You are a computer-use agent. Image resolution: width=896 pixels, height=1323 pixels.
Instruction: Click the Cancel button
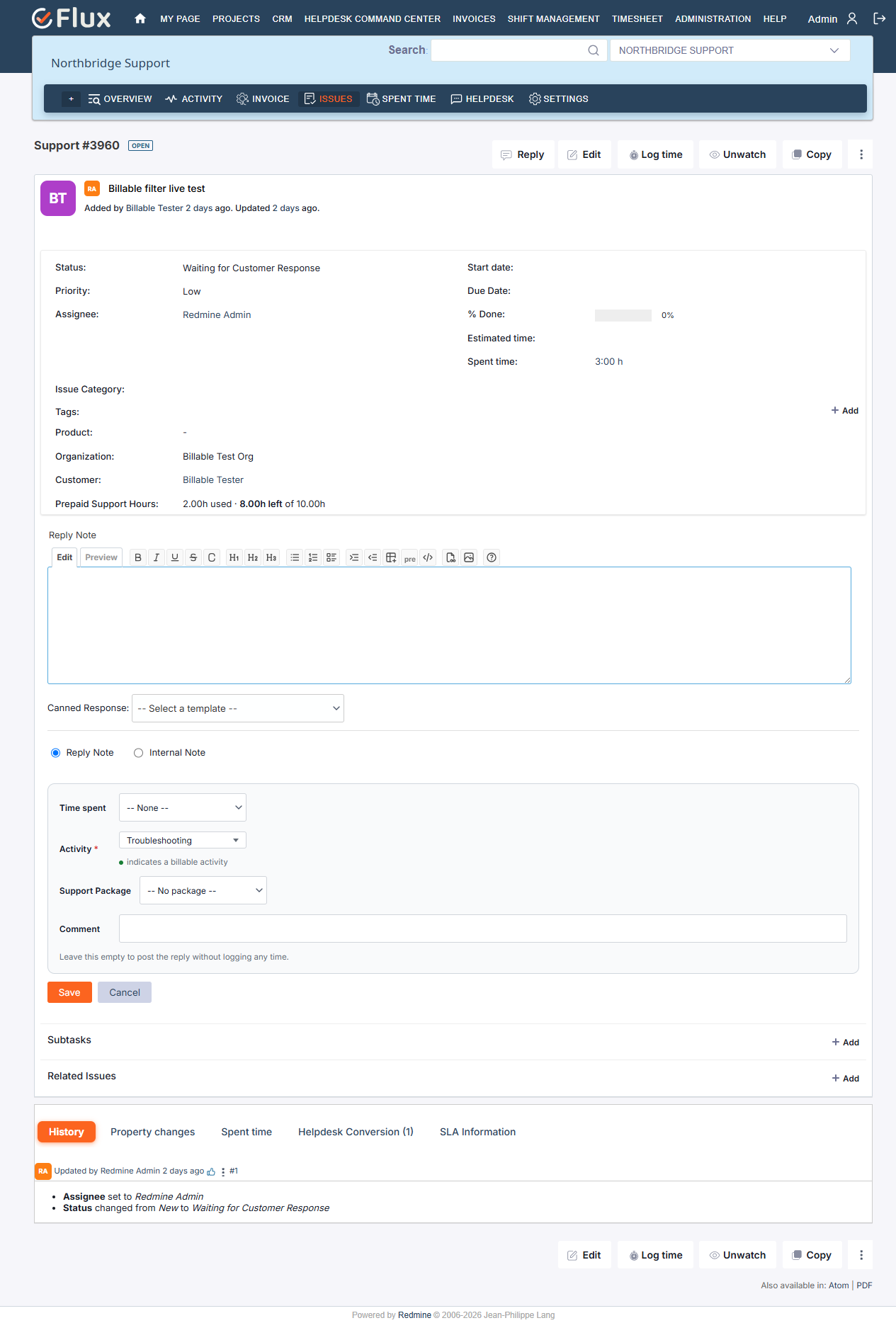coord(125,992)
